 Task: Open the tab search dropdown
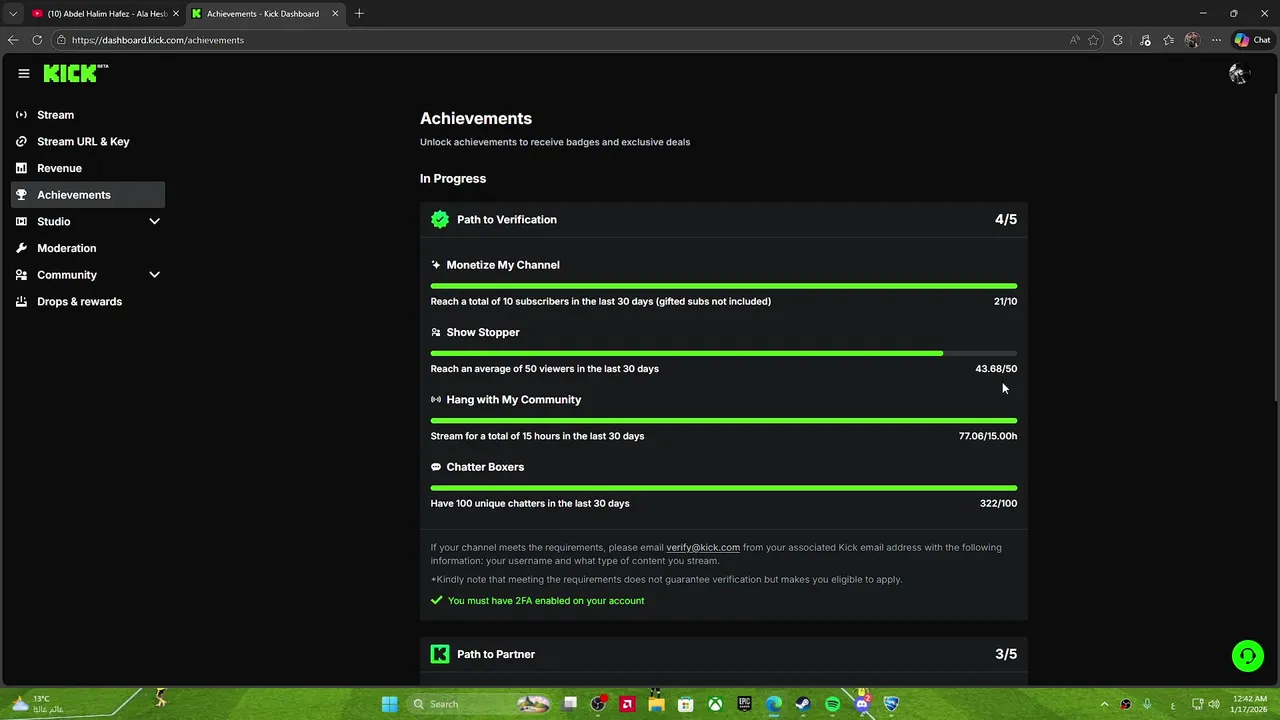pyautogui.click(x=13, y=14)
